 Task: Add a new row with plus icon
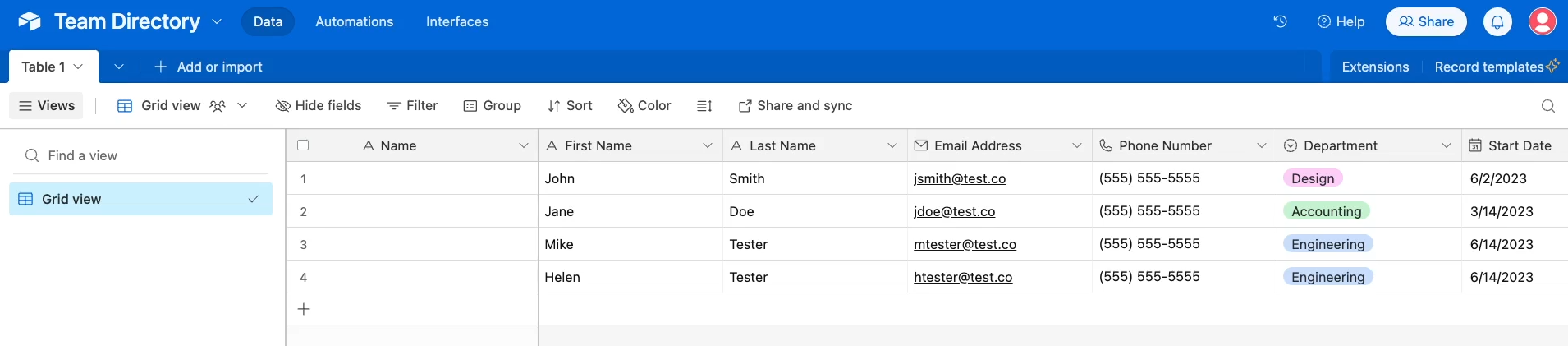304,309
